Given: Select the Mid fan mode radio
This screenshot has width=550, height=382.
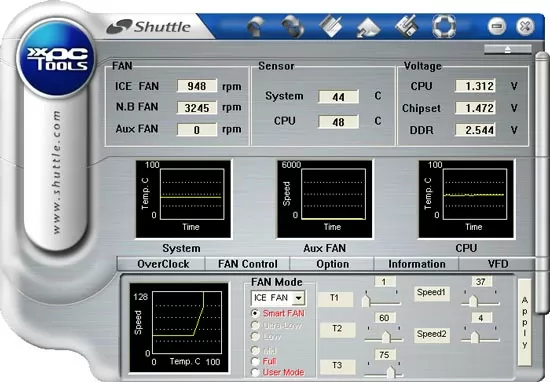Looking at the screenshot, I should [255, 350].
